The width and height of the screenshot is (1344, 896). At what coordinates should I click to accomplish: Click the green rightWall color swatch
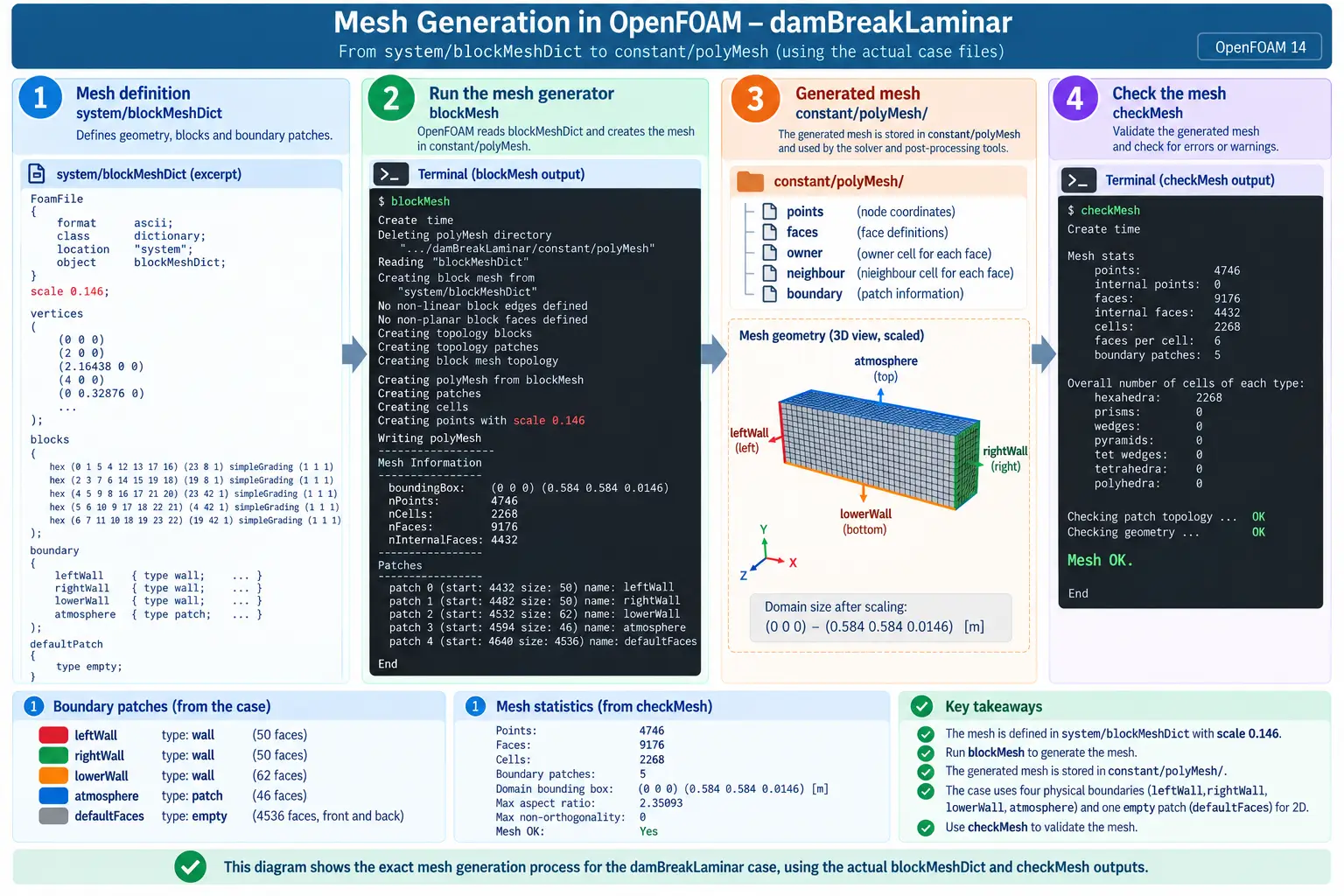[x=53, y=755]
